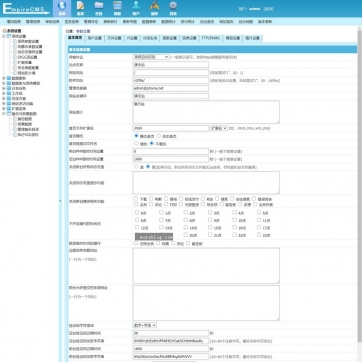
Task: Collapse the 系统设置 tree node
Action: click(4, 36)
